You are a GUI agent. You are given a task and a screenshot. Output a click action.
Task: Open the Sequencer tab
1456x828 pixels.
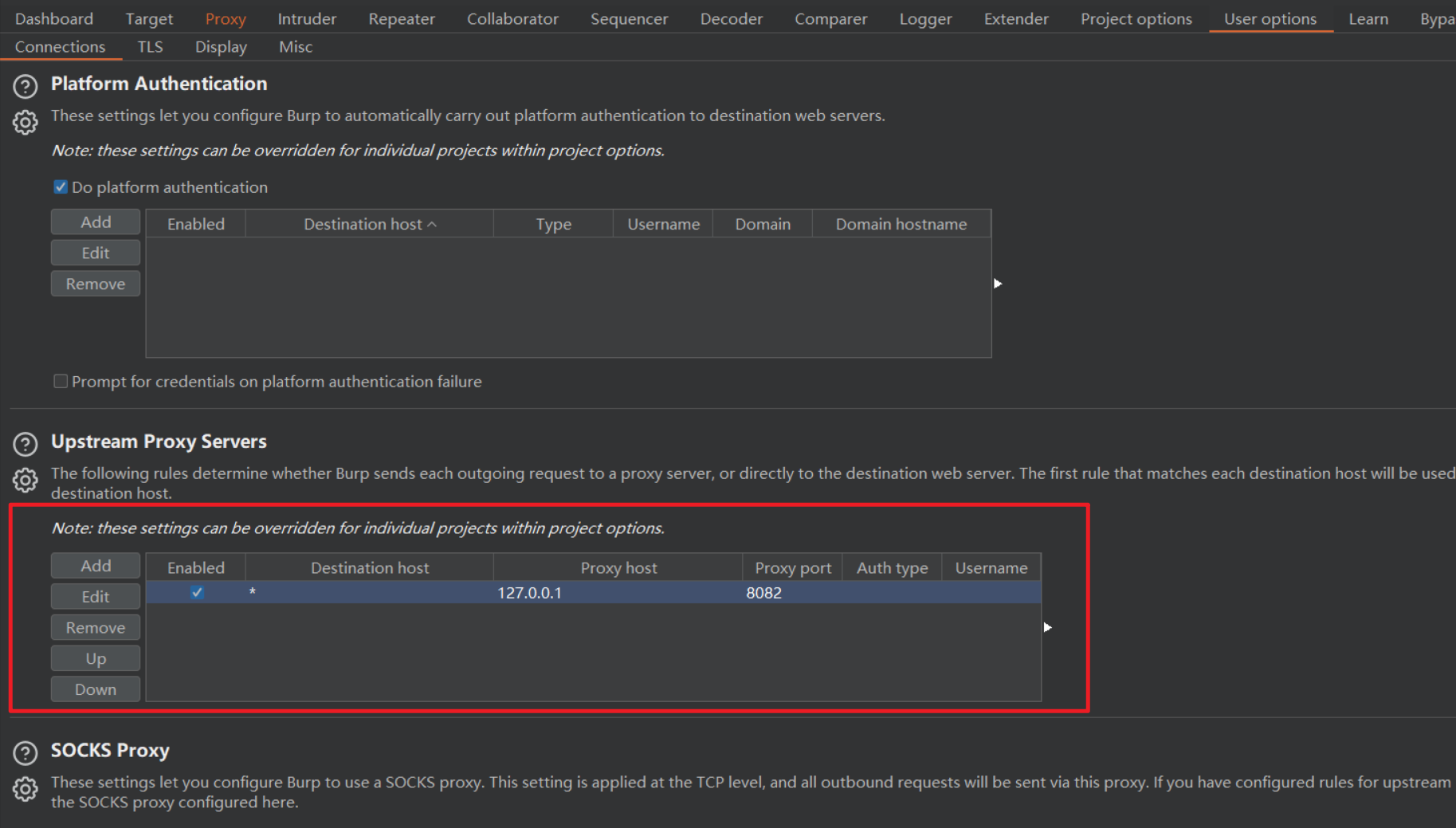coord(629,18)
